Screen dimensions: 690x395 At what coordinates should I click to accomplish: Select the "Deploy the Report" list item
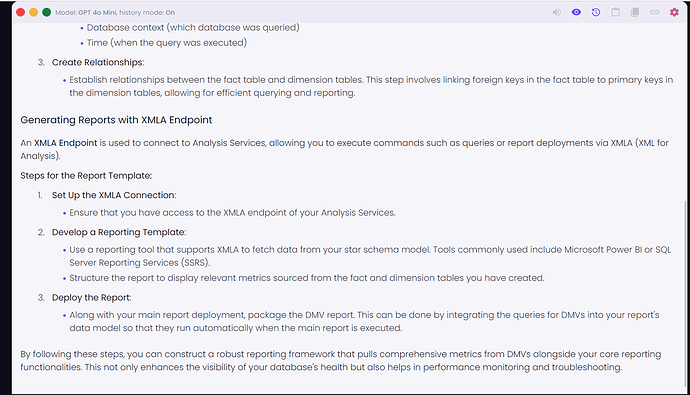click(92, 298)
